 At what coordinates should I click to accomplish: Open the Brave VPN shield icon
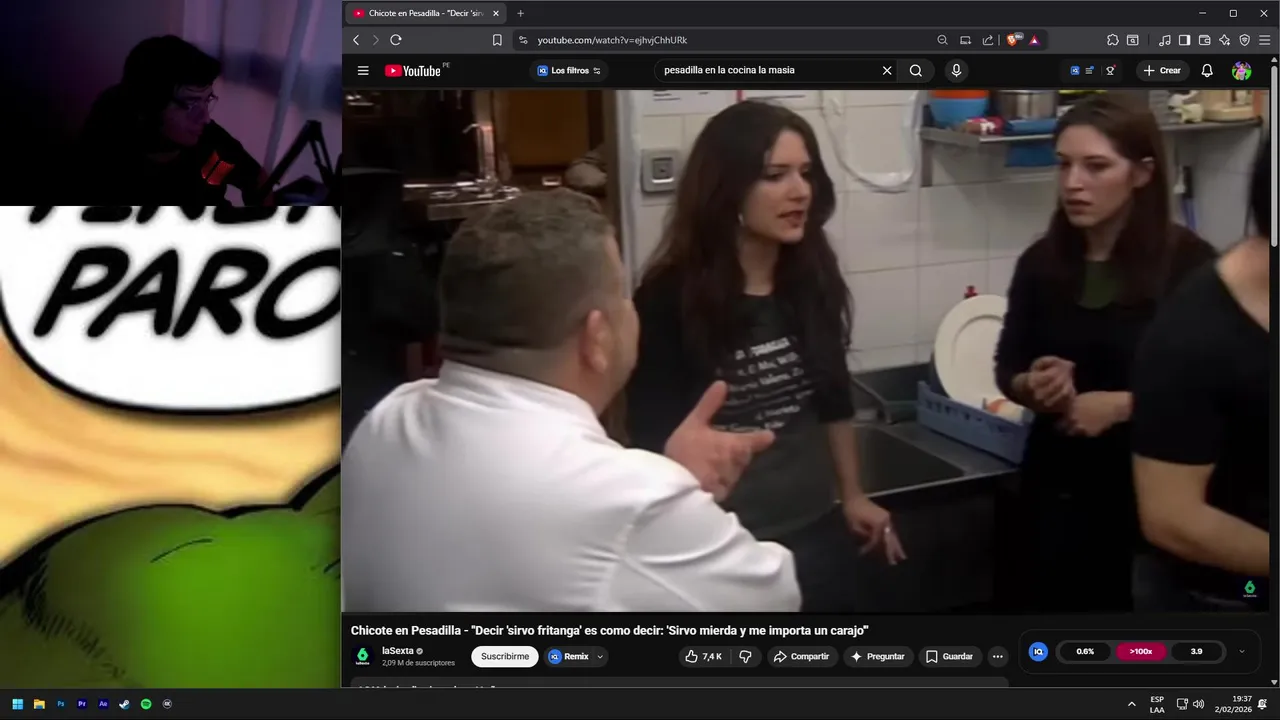1244,40
